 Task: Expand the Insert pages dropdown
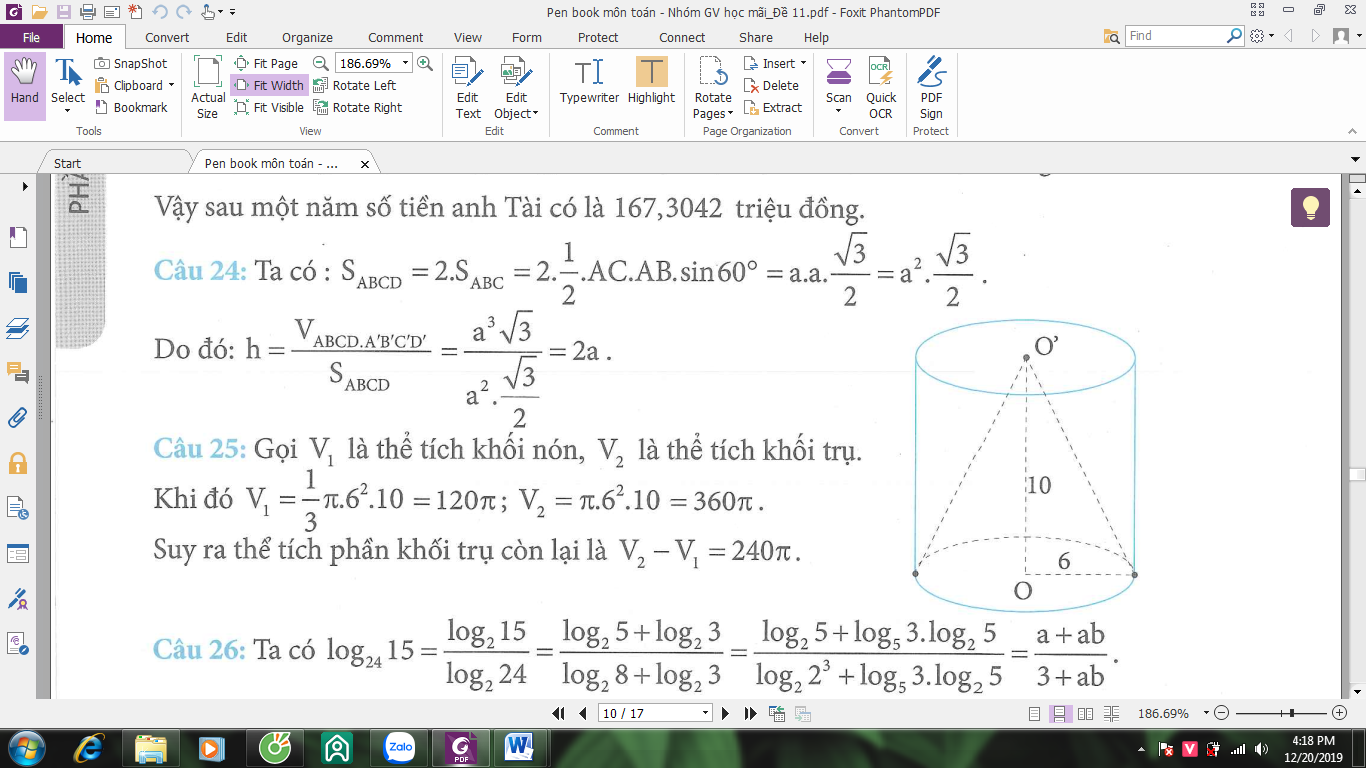click(x=776, y=63)
